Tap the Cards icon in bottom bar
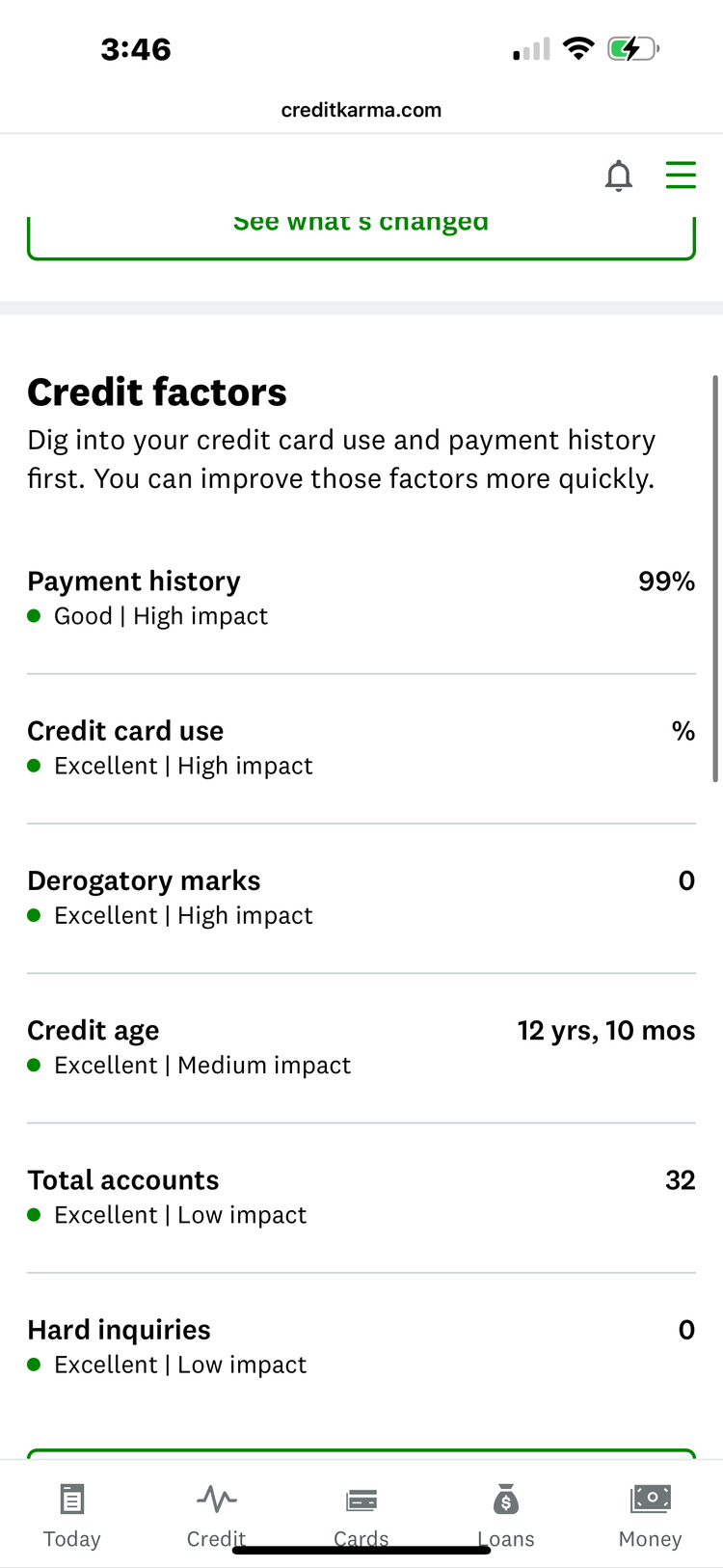 (361, 1500)
